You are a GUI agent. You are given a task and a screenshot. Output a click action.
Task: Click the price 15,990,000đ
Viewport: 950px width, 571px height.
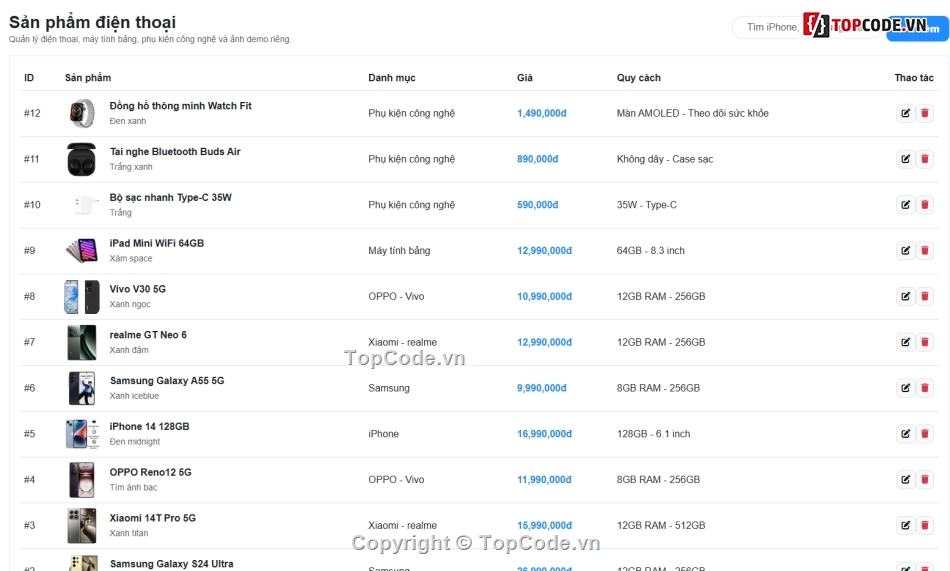point(544,525)
